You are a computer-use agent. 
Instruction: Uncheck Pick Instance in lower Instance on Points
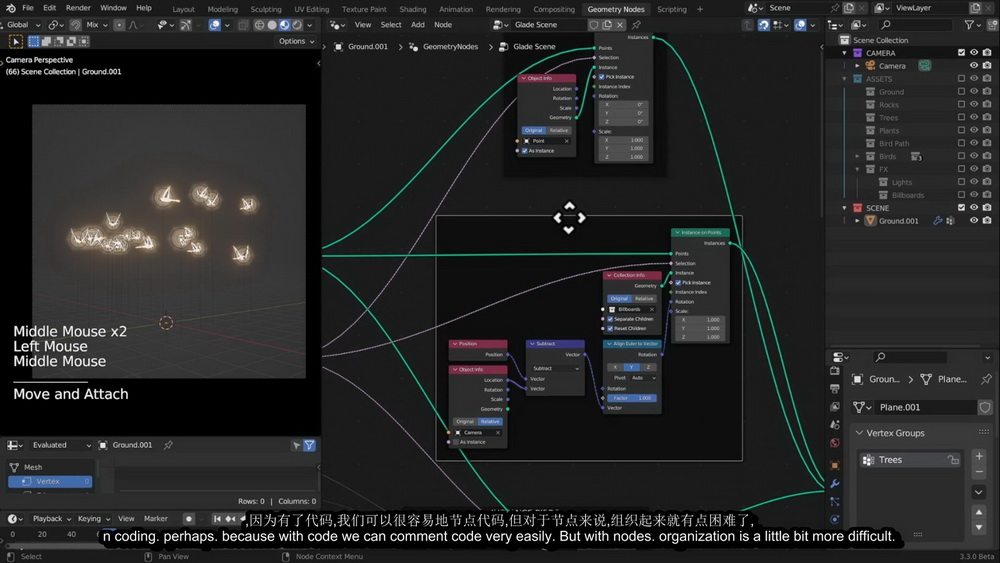(679, 282)
